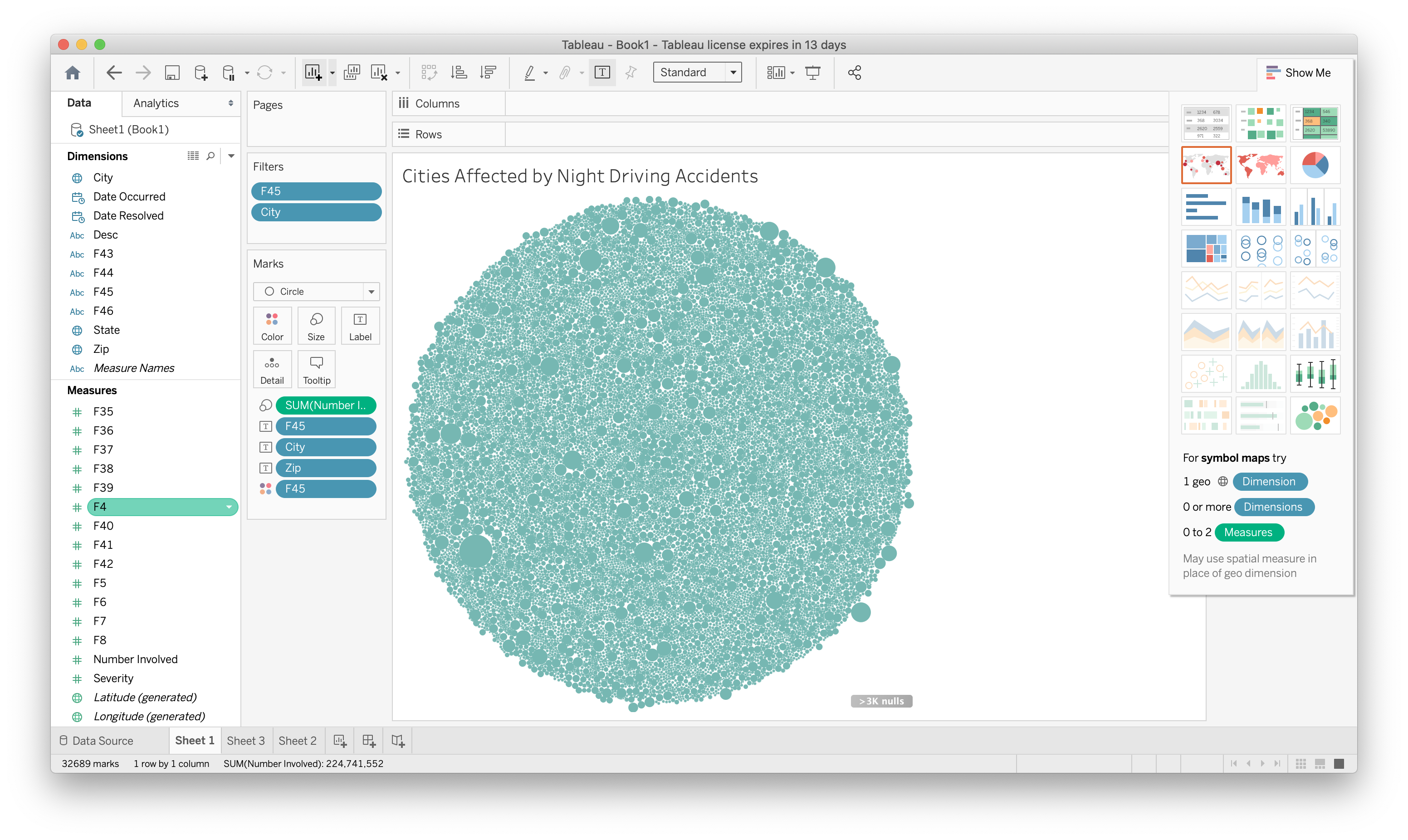This screenshot has height=840, width=1408.
Task: Click the >3K nulls indicator
Action: 881,701
